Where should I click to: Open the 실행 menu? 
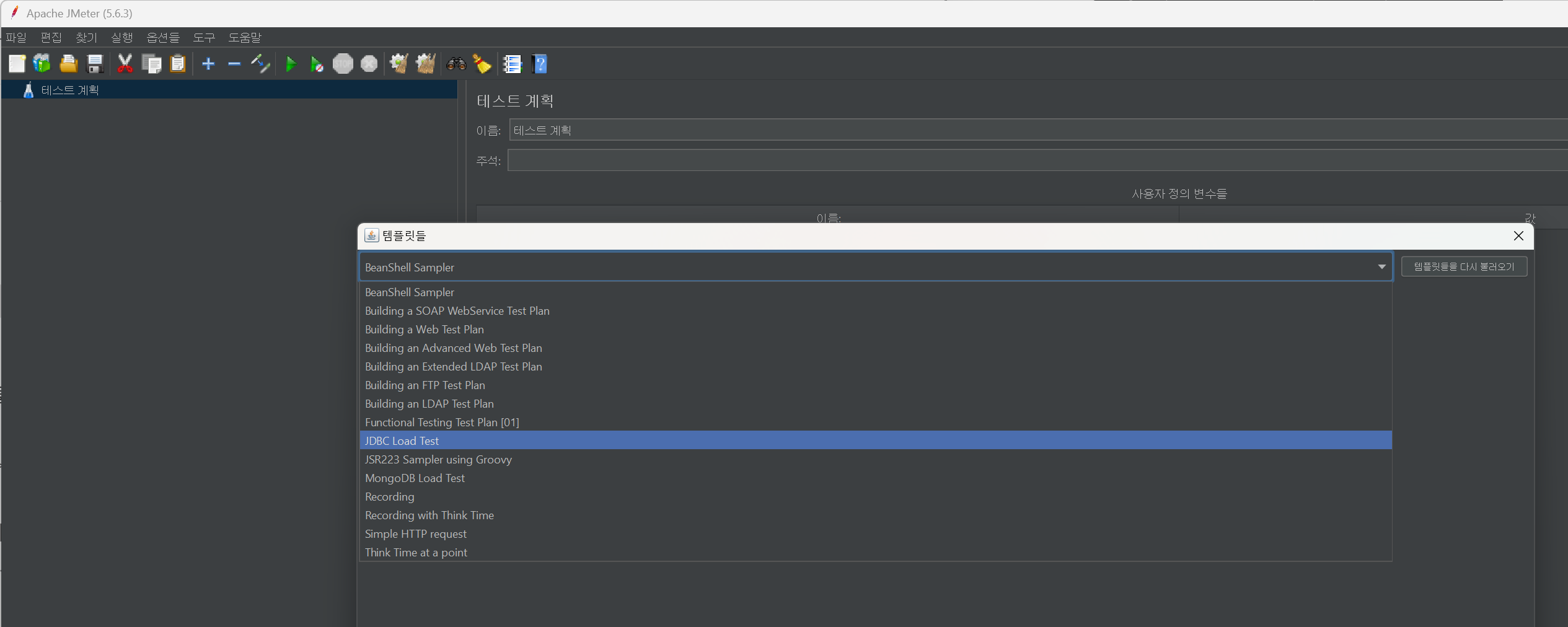(122, 37)
